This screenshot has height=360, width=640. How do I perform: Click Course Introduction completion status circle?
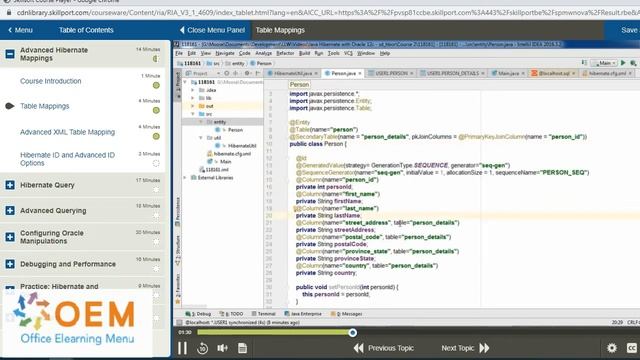click(156, 85)
